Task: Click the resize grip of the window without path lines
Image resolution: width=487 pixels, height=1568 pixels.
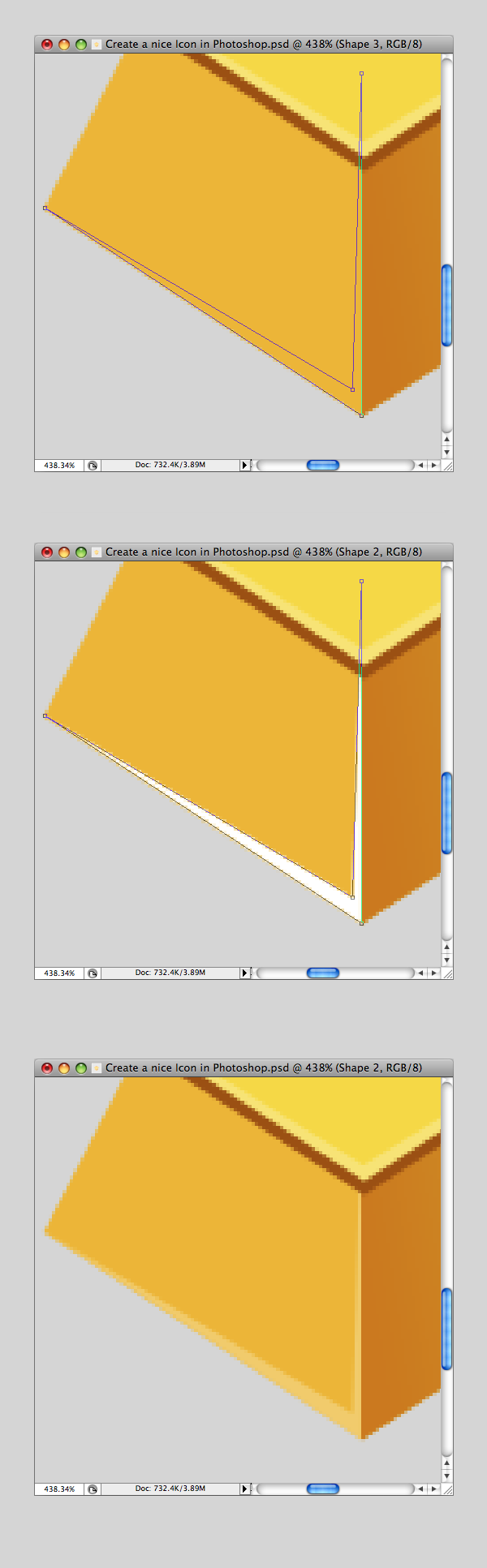Action: click(x=447, y=1489)
